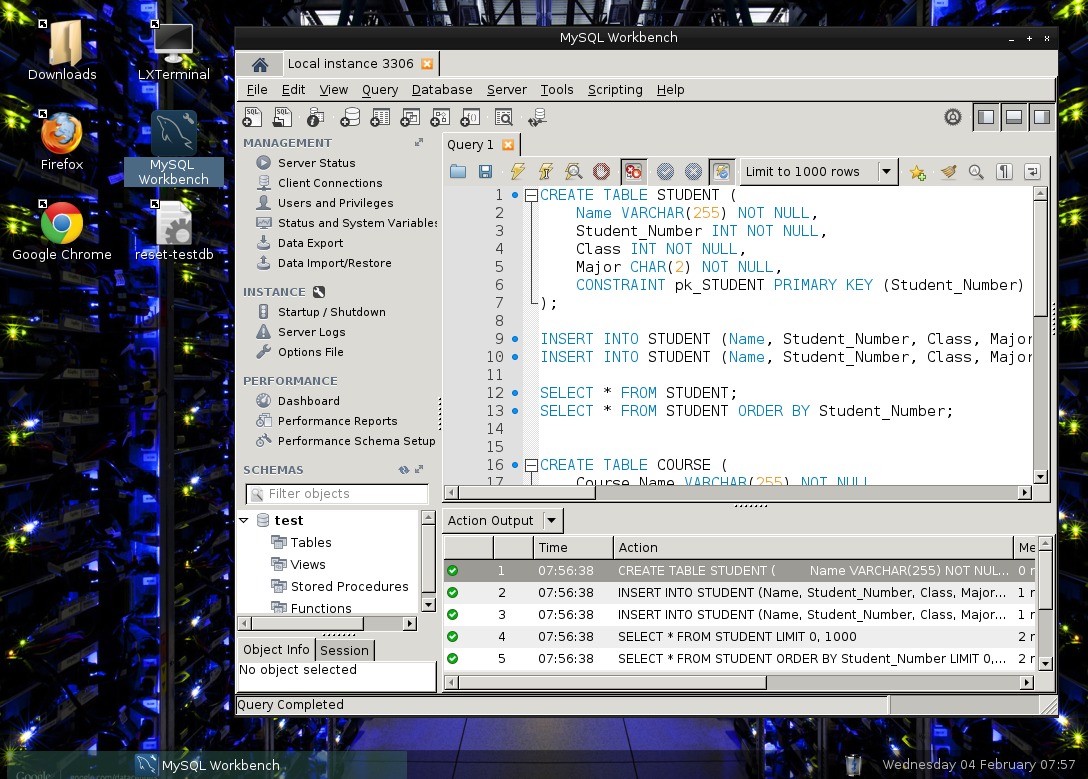Viewport: 1088px width, 779px height.
Task: Save snippet with star icon
Action: click(x=917, y=172)
